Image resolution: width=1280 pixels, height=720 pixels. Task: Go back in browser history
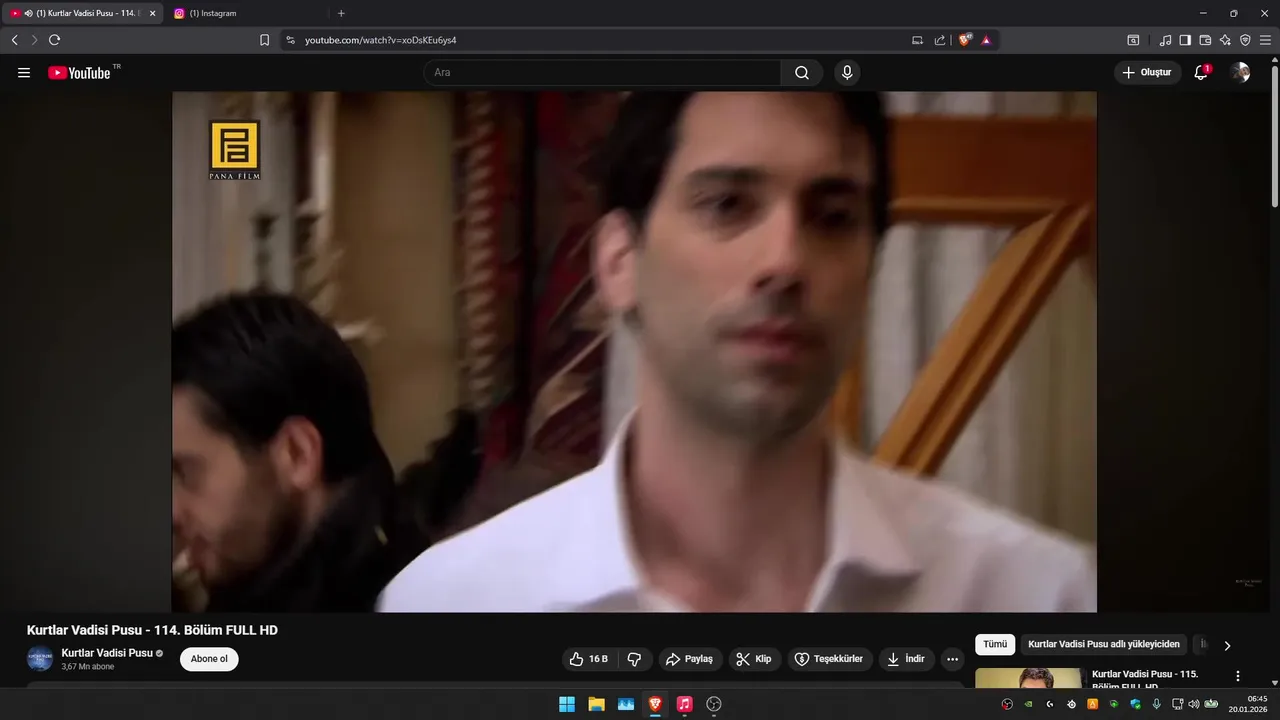pyautogui.click(x=14, y=40)
